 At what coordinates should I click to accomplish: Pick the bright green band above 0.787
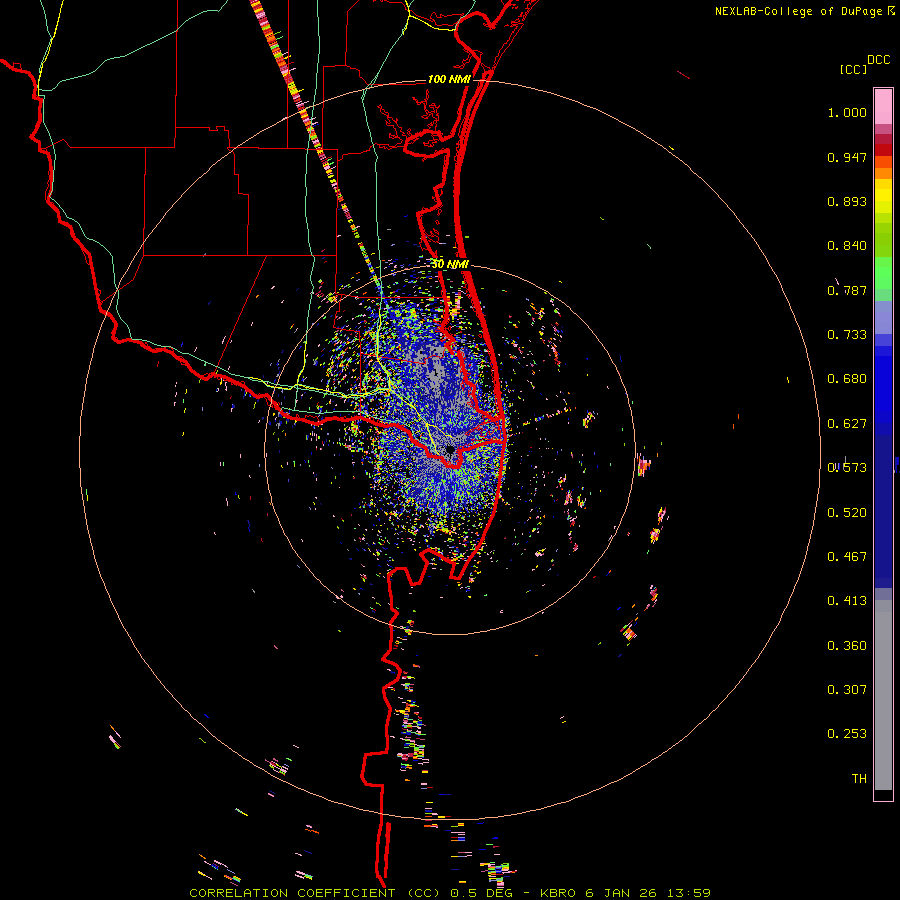(x=883, y=273)
